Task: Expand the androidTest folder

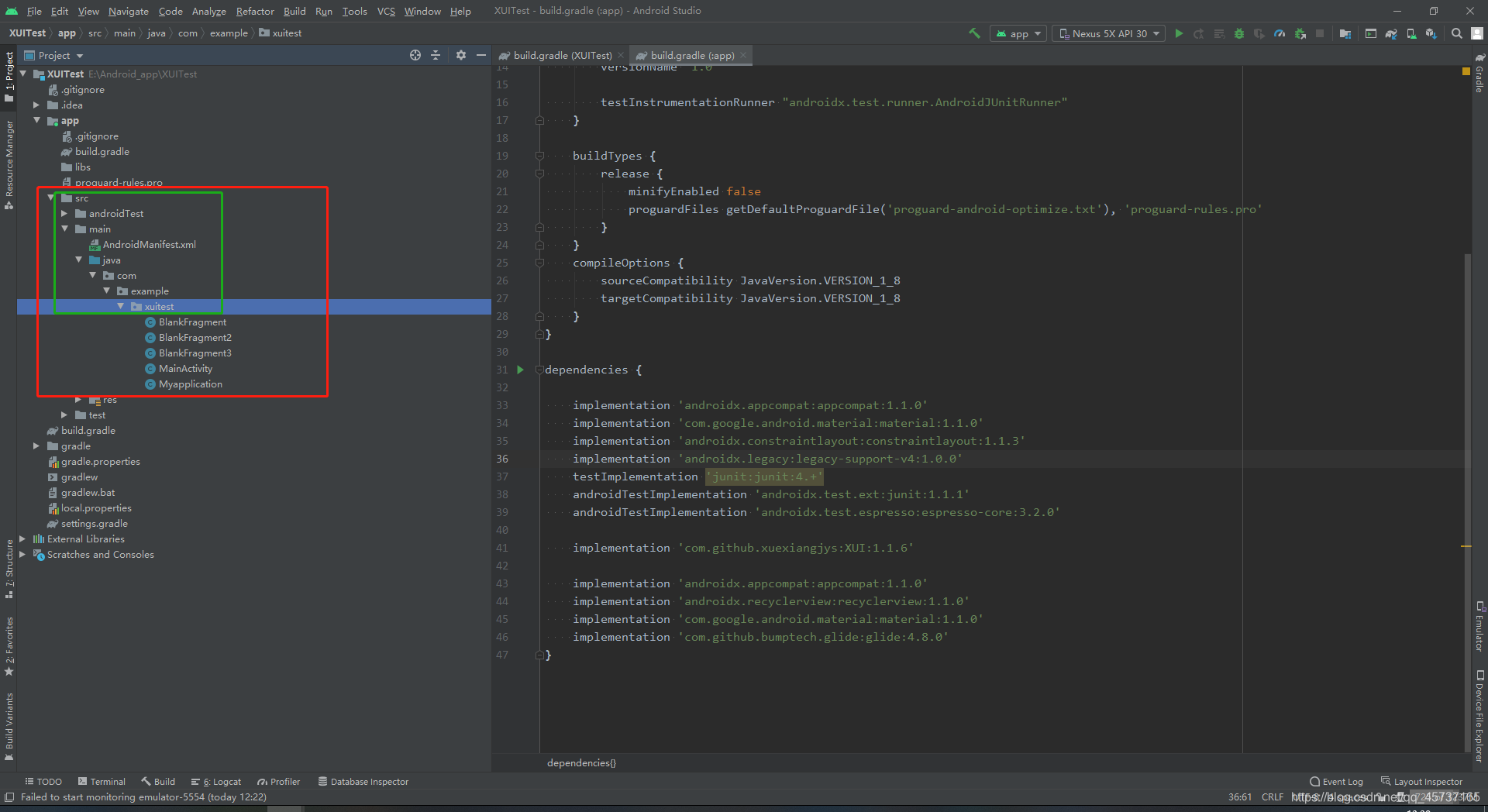Action: [64, 213]
